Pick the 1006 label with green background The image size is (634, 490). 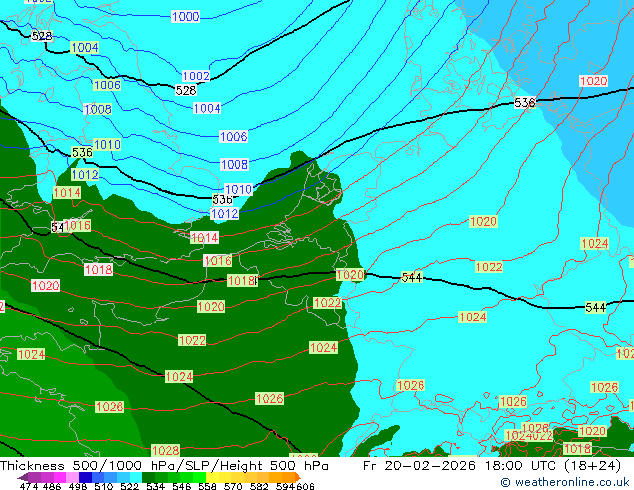click(107, 85)
